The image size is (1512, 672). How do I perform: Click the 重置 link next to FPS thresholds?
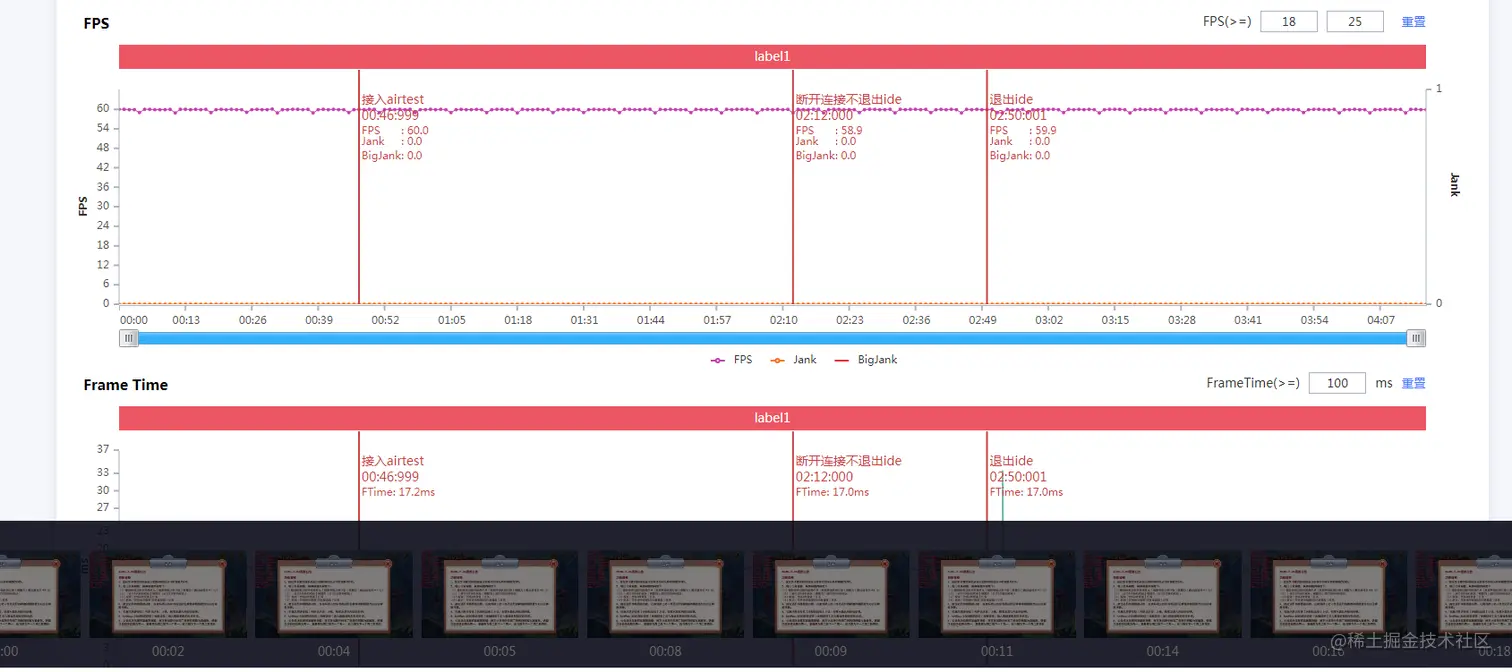click(1413, 22)
